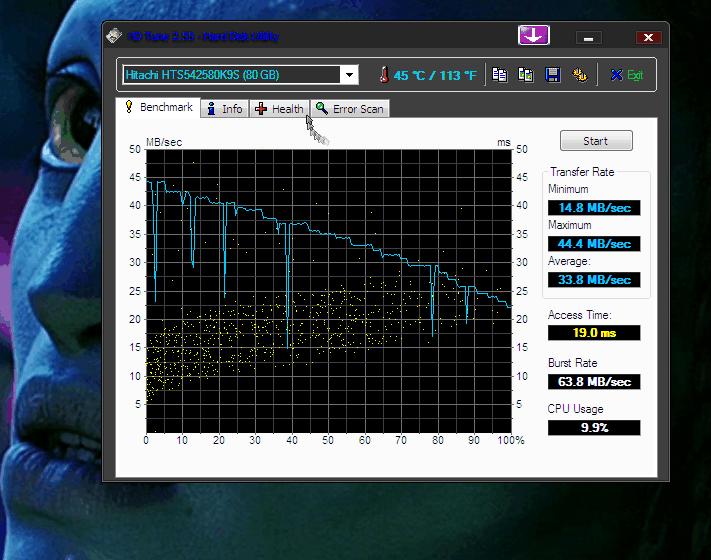Click the Minimum value 14.8 MB/sec
Screen dimensions: 711x560
(594, 208)
